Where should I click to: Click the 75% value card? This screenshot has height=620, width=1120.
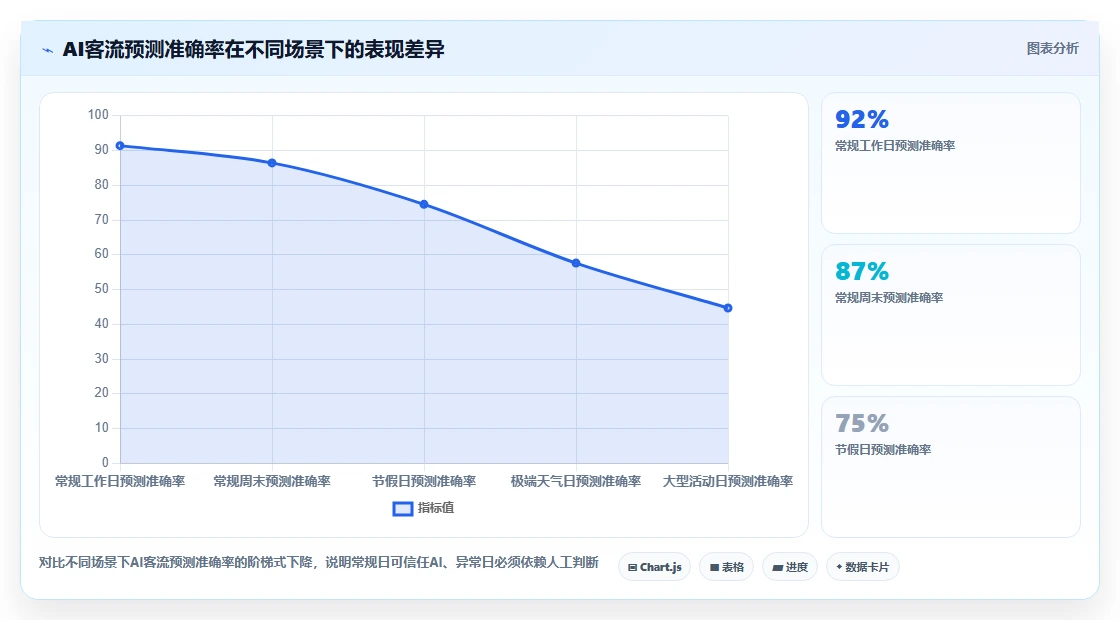tap(951, 467)
